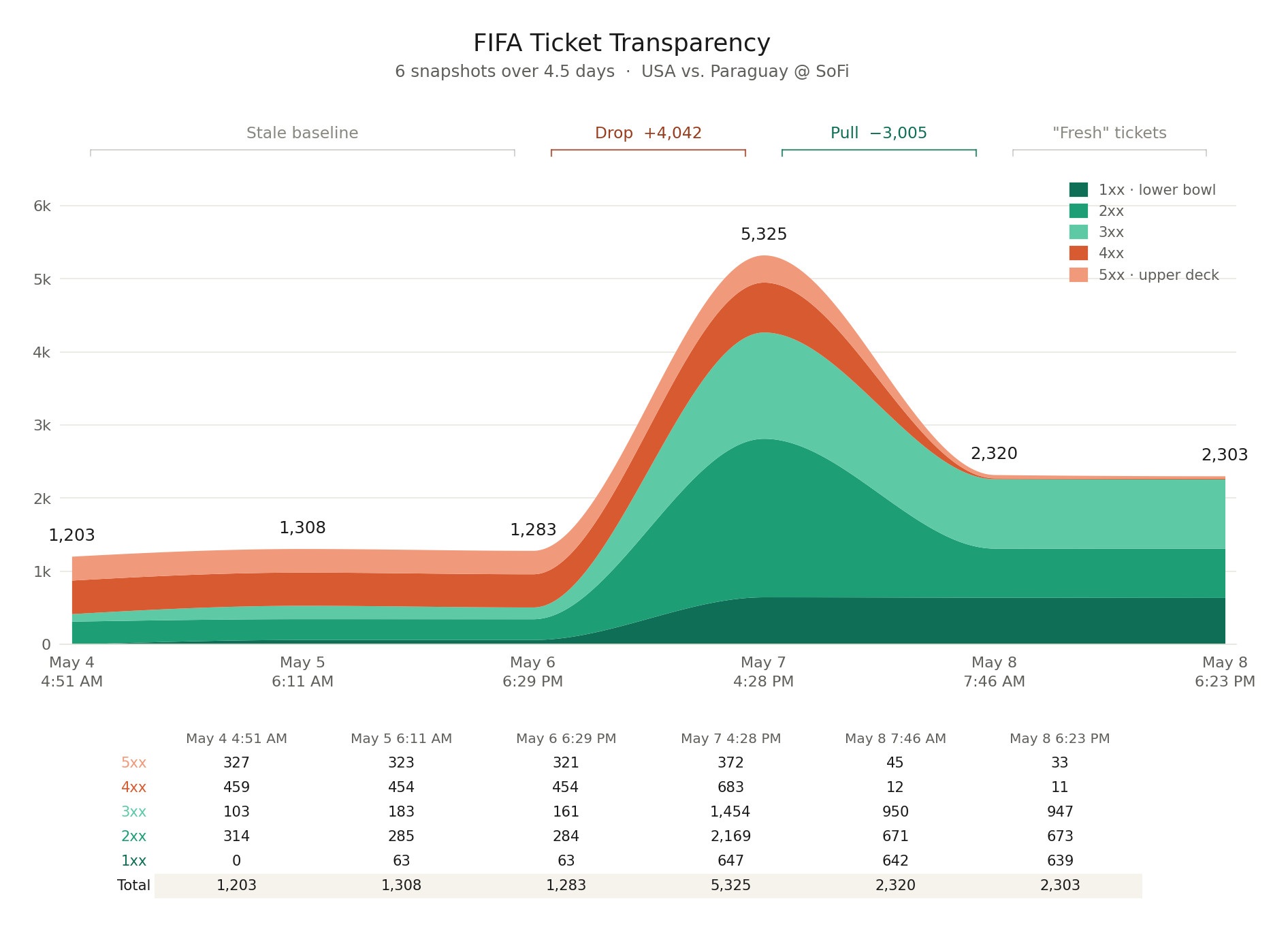The height and width of the screenshot is (931, 1288).
Task: Click the 5xx upper deck legend swatch
Action: point(1078,275)
